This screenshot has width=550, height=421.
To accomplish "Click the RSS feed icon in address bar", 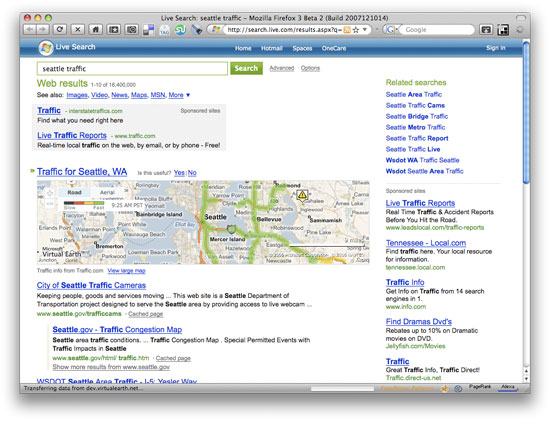I will (347, 30).
